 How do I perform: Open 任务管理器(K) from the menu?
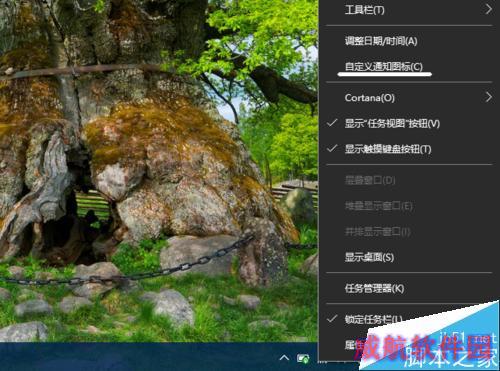click(409, 288)
